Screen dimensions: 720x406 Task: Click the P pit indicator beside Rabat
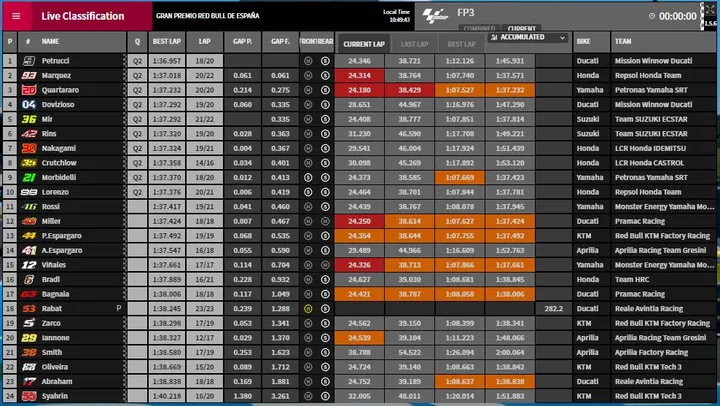coord(118,308)
